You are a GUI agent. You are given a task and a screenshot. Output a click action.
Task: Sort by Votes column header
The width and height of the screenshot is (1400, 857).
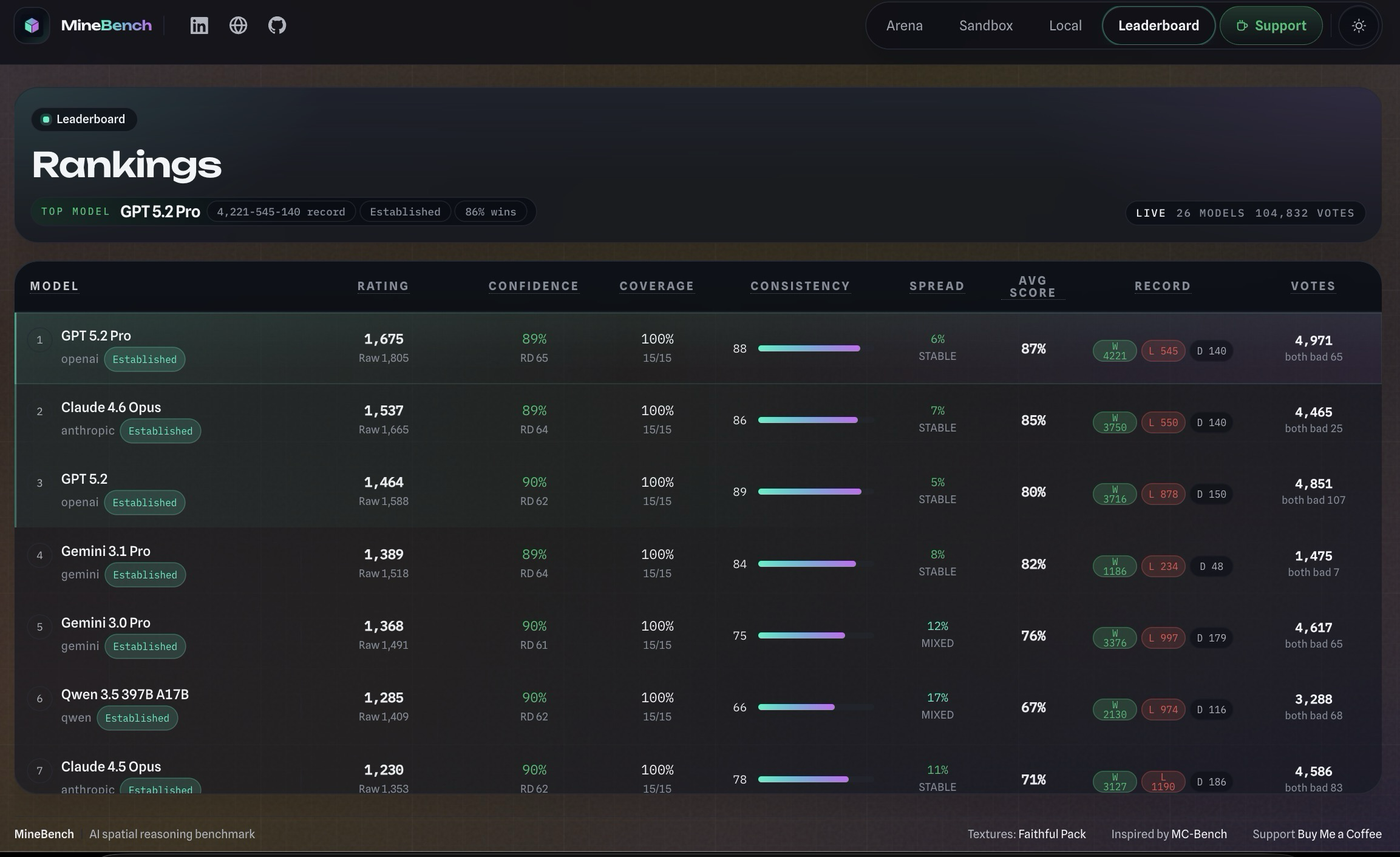tap(1313, 286)
